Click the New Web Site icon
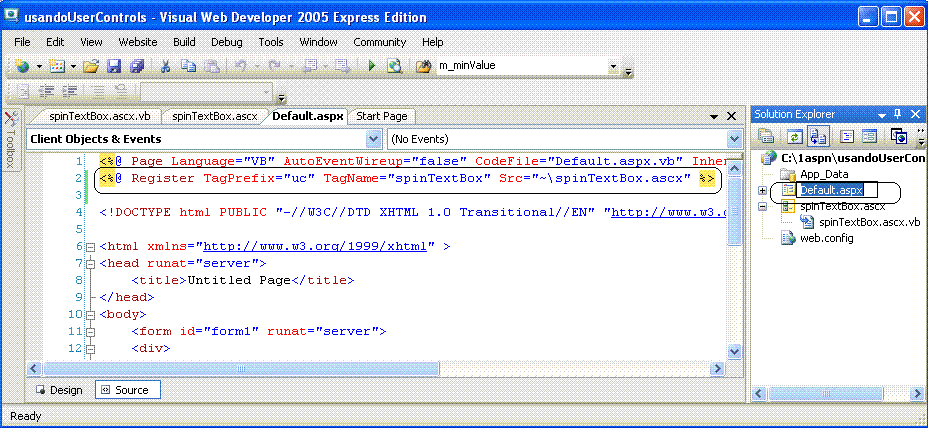The image size is (928, 428). [x=22, y=66]
